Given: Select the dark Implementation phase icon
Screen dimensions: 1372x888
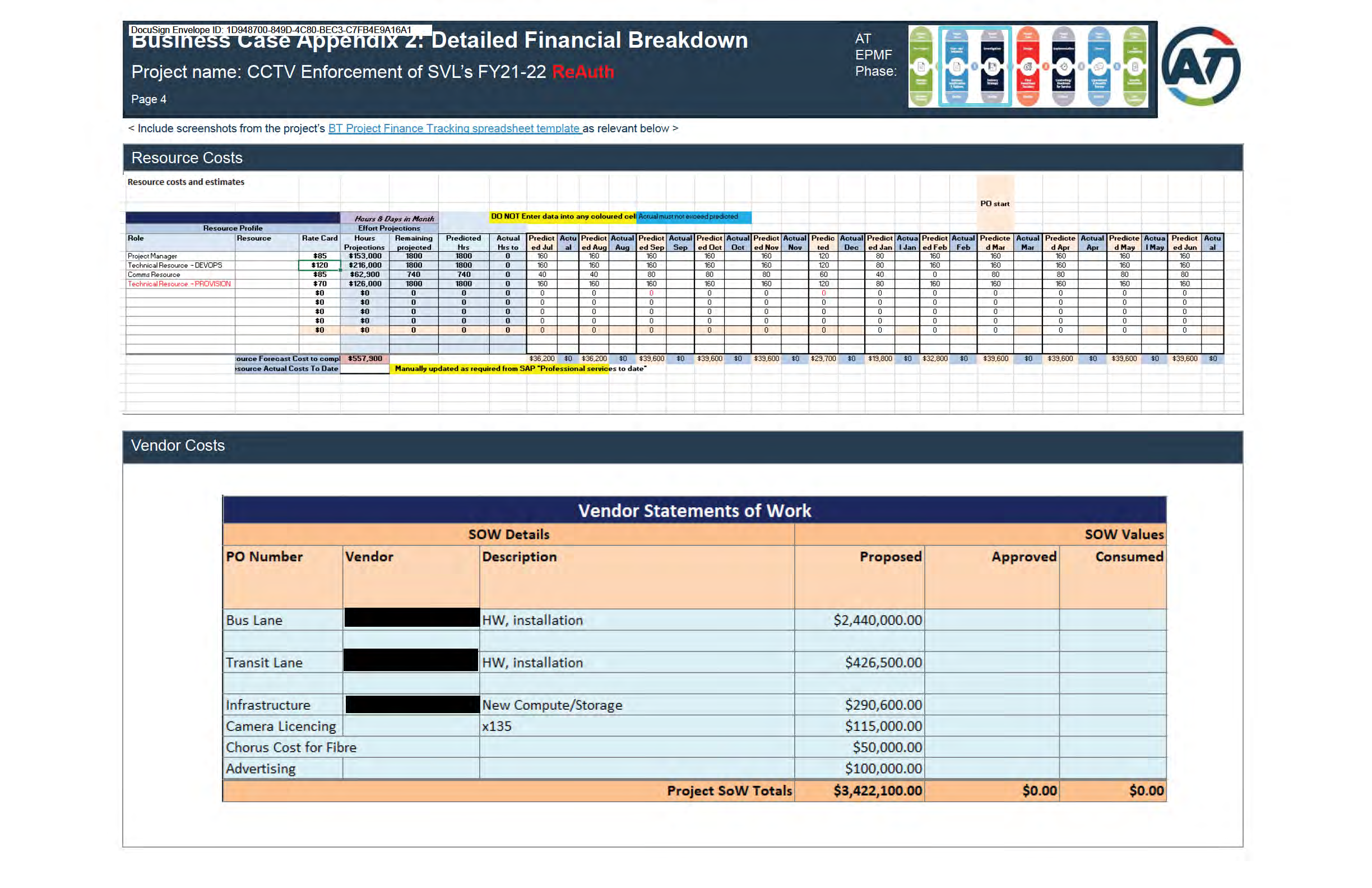Looking at the screenshot, I should point(1063,66).
